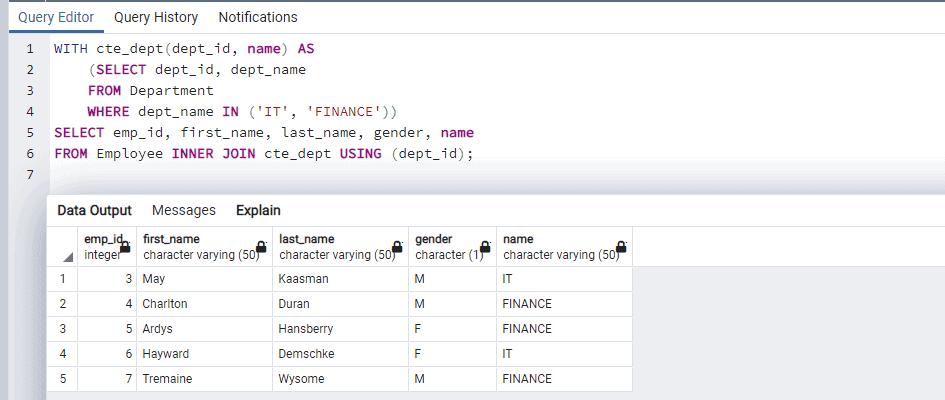
Task: Select the Query Editor tab
Action: click(56, 17)
